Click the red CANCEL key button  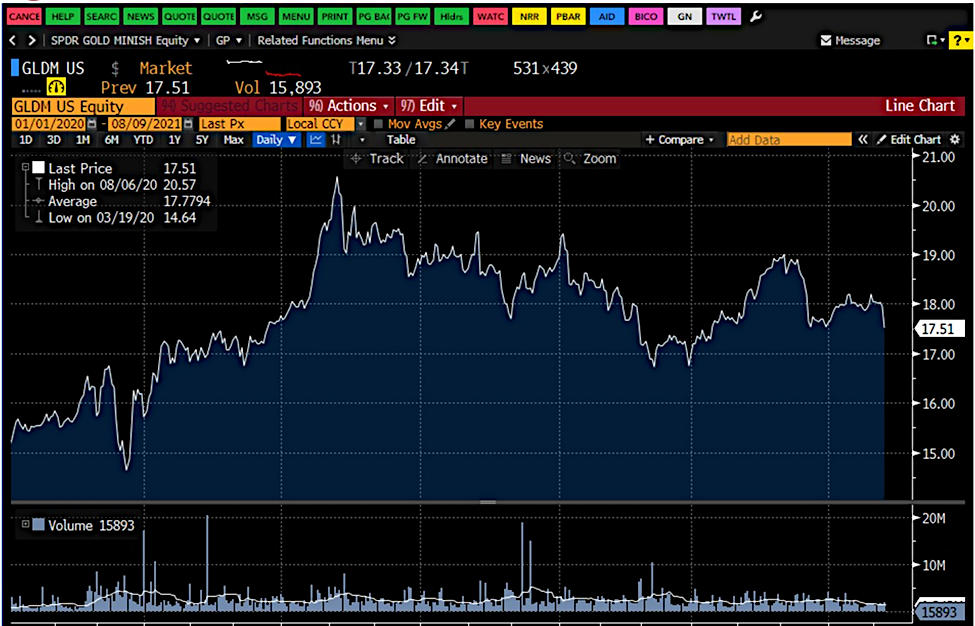[x=24, y=17]
